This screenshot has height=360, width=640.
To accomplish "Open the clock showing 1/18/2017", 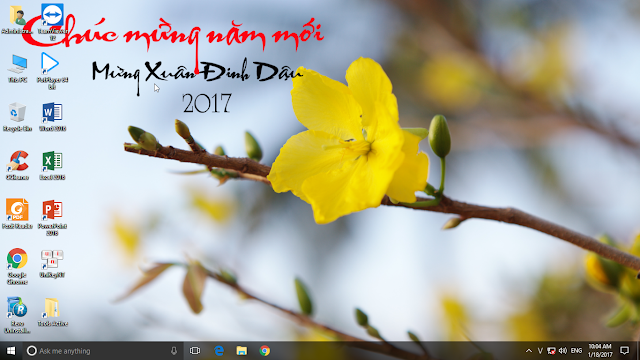I will [x=600, y=351].
